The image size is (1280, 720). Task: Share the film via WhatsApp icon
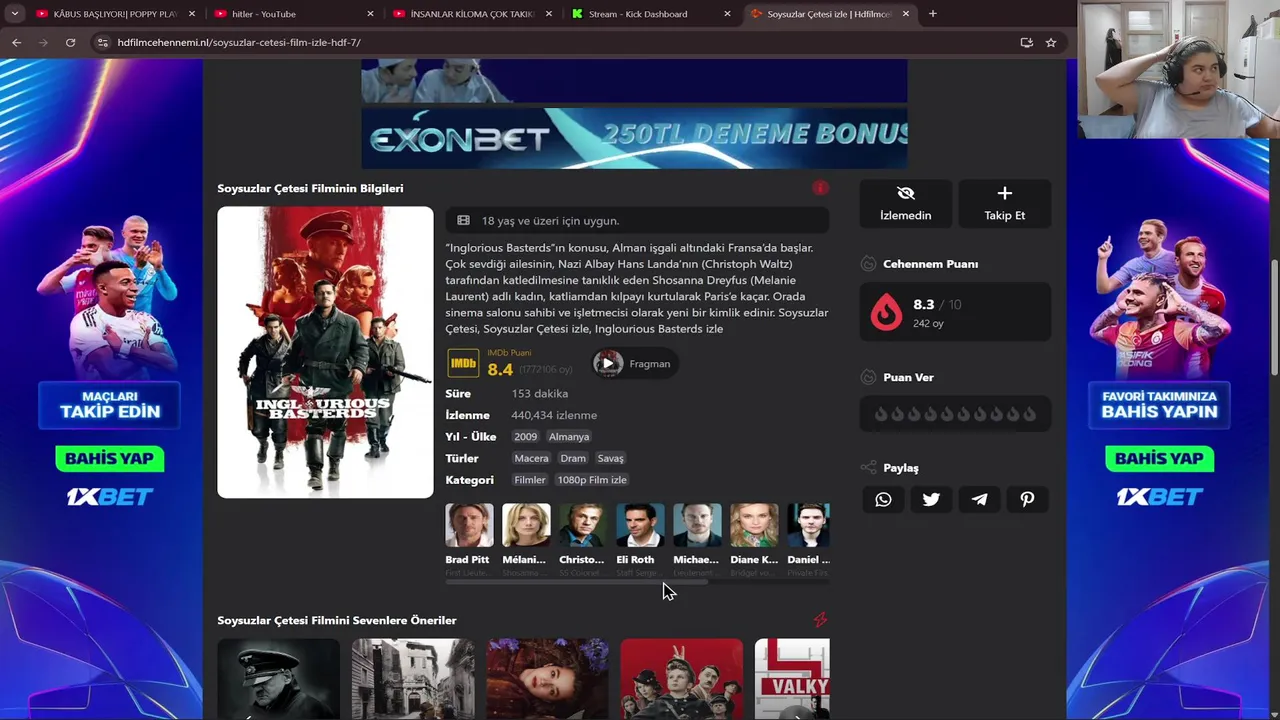[x=883, y=499]
